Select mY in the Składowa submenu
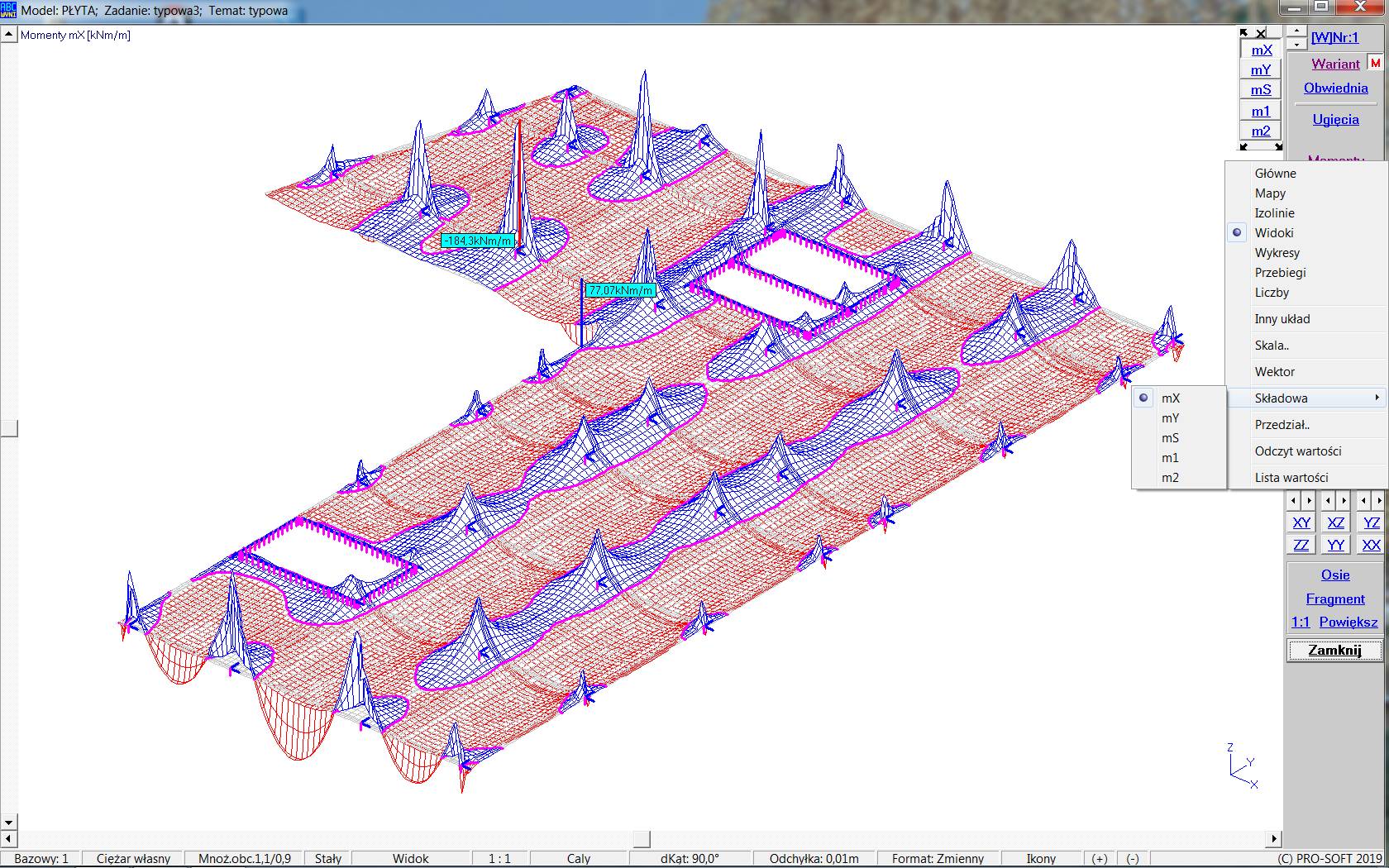Screen dimensions: 1389x868 pyautogui.click(x=1170, y=418)
